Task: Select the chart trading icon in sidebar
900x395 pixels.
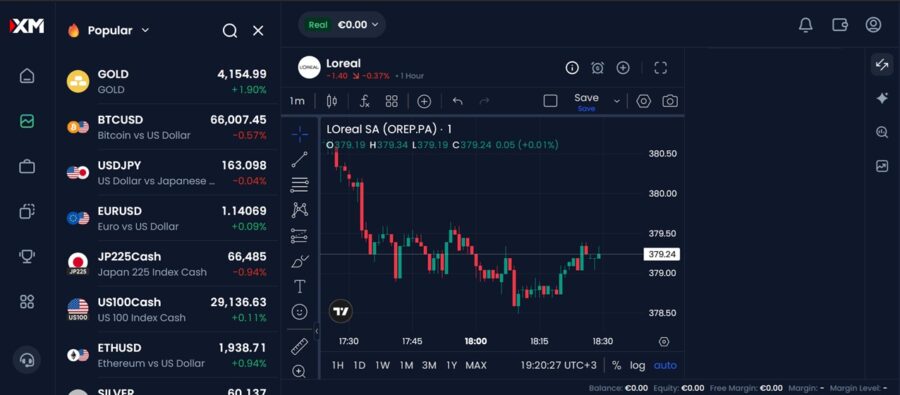Action: [27, 121]
